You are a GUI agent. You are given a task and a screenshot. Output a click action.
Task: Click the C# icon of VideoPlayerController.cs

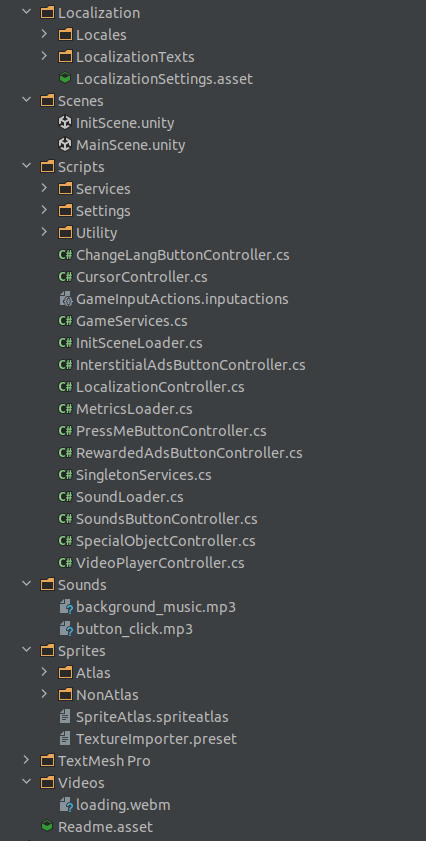tap(65, 563)
